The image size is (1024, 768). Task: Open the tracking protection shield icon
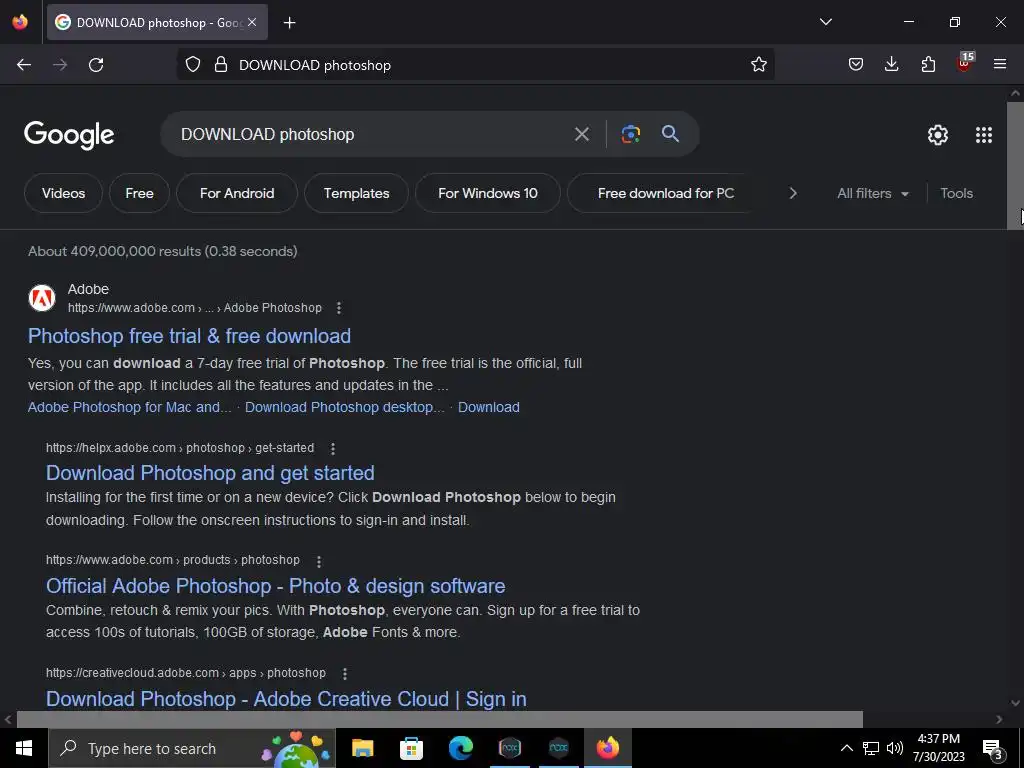coord(193,65)
